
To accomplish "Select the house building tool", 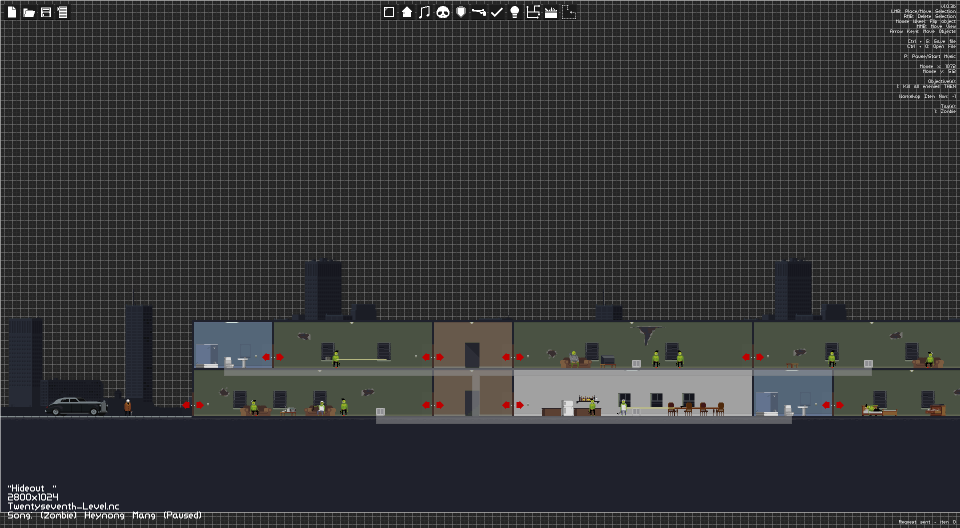I will point(407,12).
